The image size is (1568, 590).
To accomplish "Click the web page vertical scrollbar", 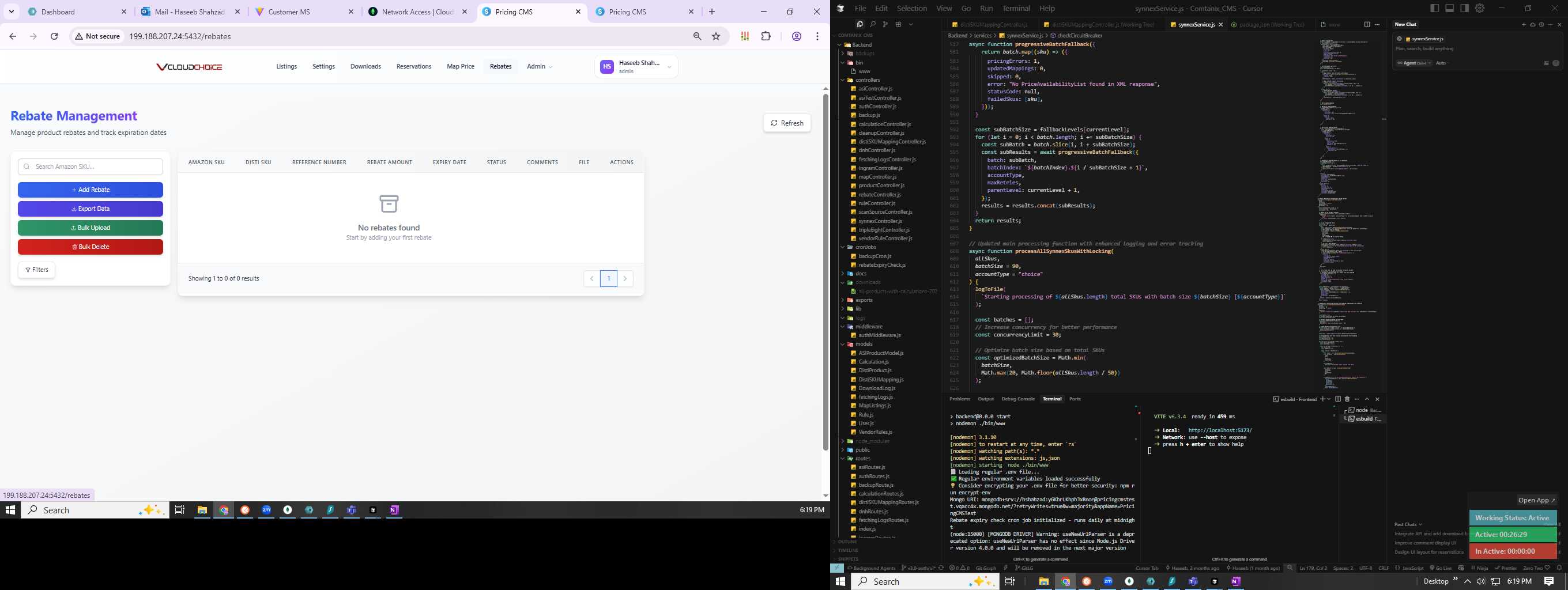I will 826,272.
